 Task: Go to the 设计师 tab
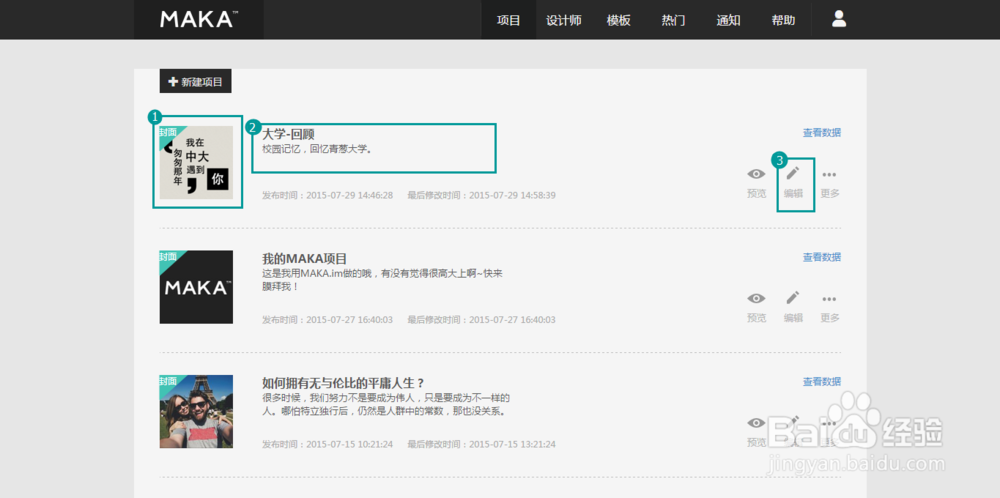(563, 20)
